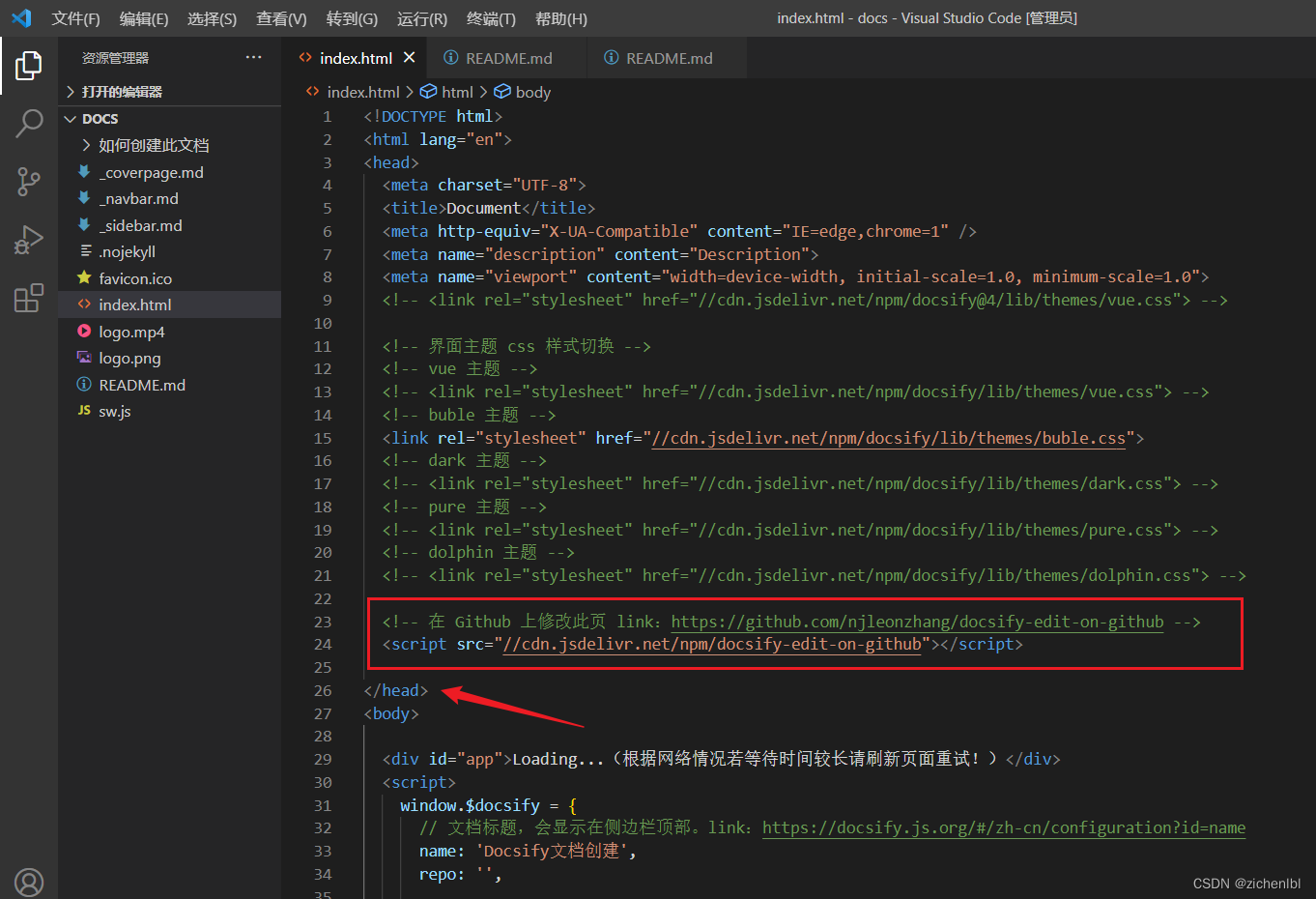Click the html symbol icon in breadcrumb
The height and width of the screenshot is (899, 1316).
click(428, 92)
